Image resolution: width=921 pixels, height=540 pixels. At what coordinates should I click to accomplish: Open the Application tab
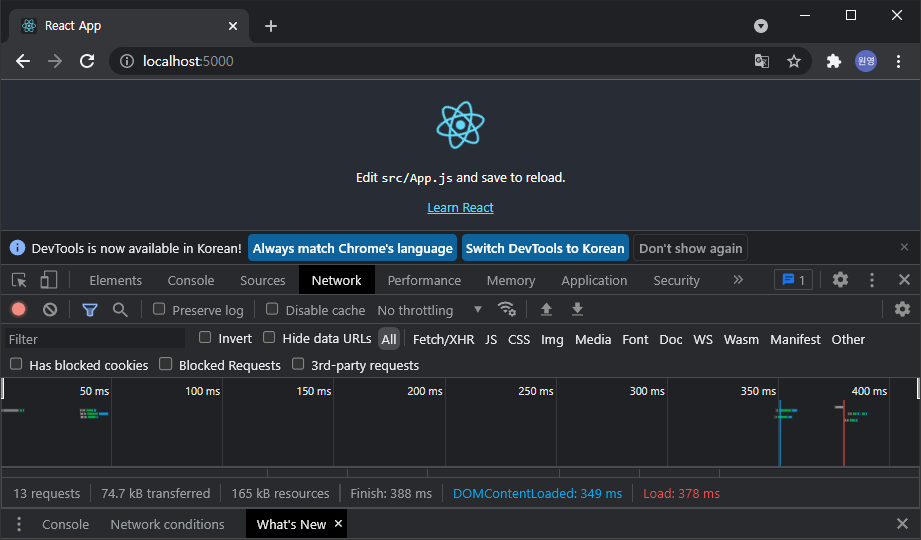(x=594, y=280)
